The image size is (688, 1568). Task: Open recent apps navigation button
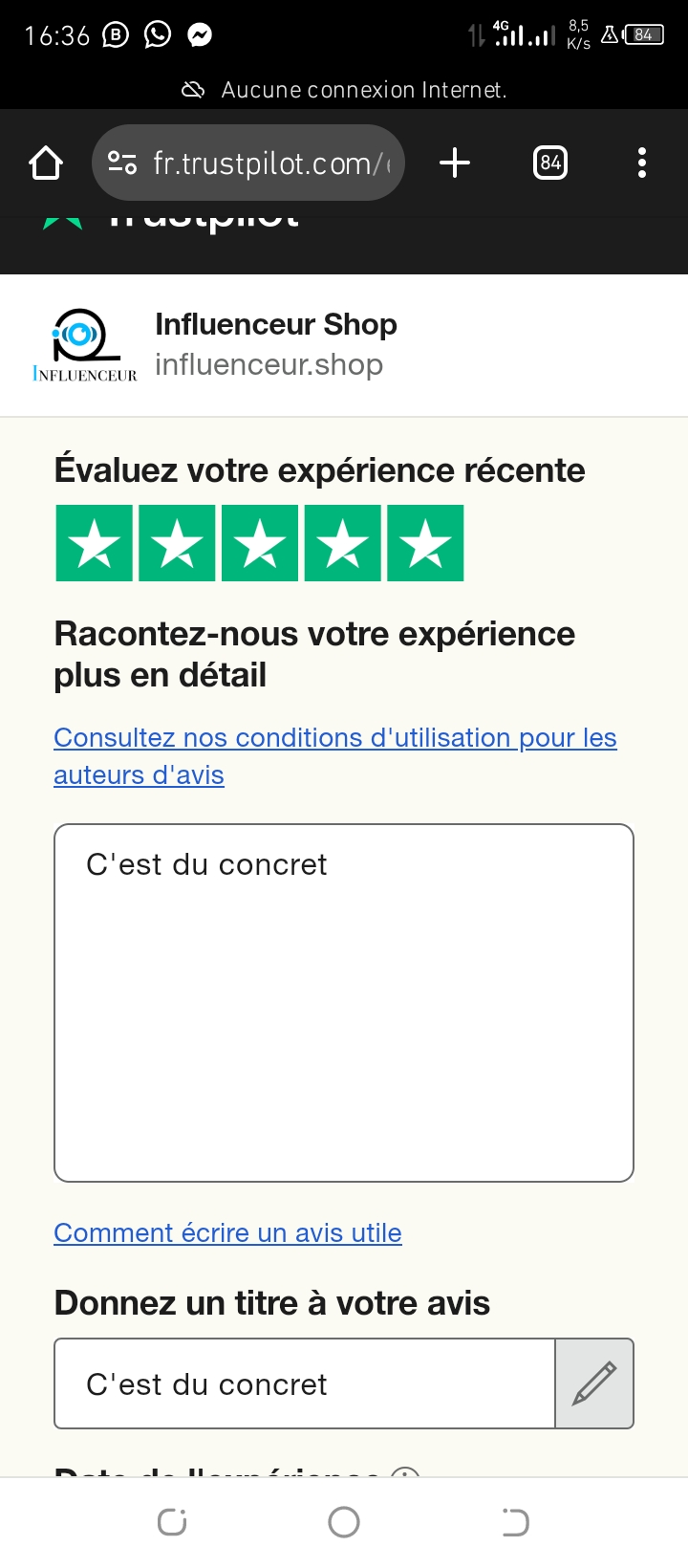172,1522
